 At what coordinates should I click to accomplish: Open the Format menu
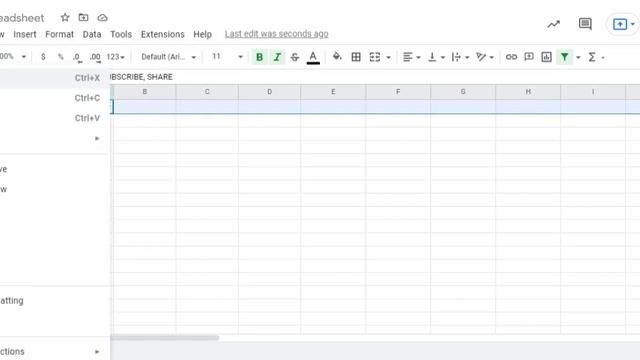[60, 34]
